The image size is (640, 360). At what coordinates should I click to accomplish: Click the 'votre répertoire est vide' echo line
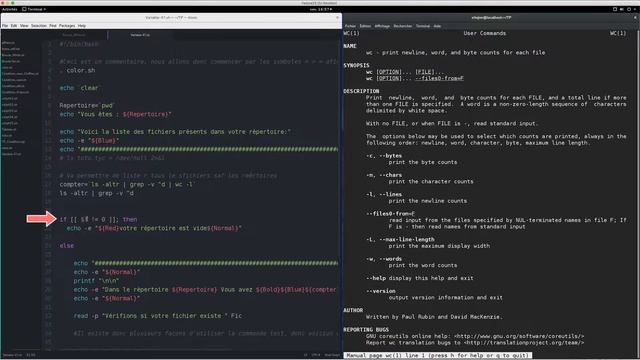(x=154, y=229)
